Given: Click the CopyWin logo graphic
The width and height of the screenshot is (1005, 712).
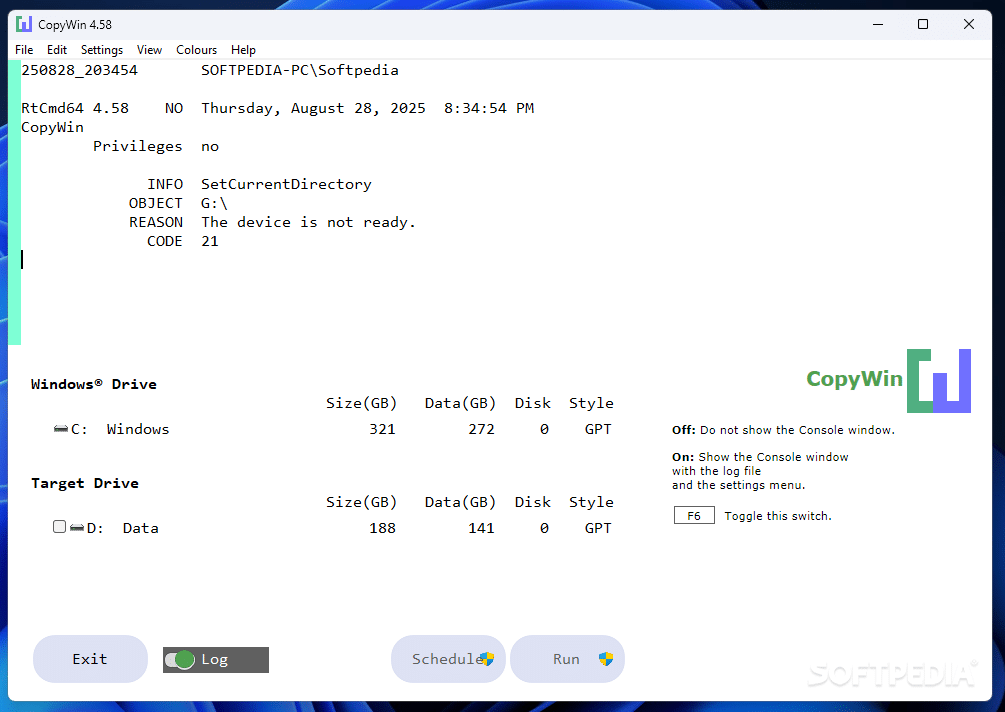Looking at the screenshot, I should coord(938,381).
